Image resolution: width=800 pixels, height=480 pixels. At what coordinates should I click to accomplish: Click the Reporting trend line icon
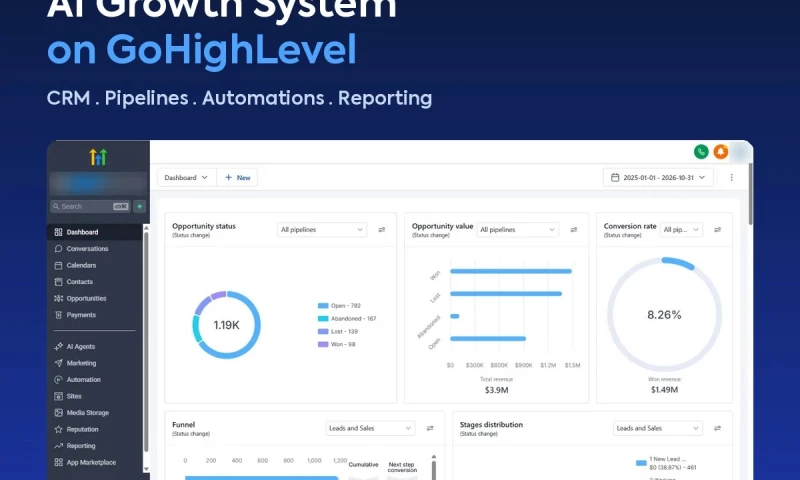pos(58,446)
